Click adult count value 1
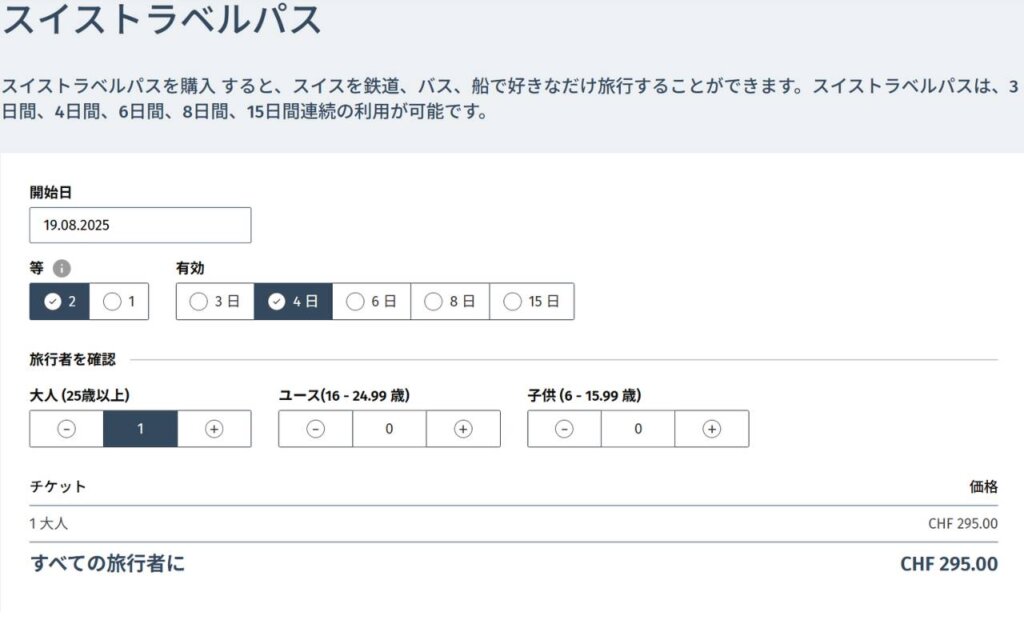 point(140,429)
